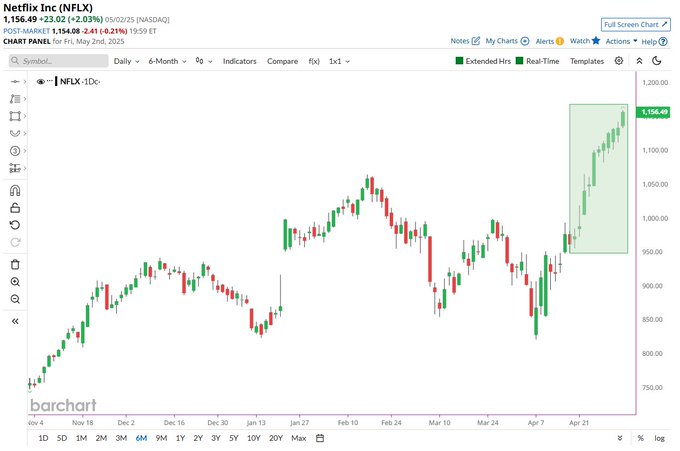Open the f(x) expressions button

(x=314, y=61)
